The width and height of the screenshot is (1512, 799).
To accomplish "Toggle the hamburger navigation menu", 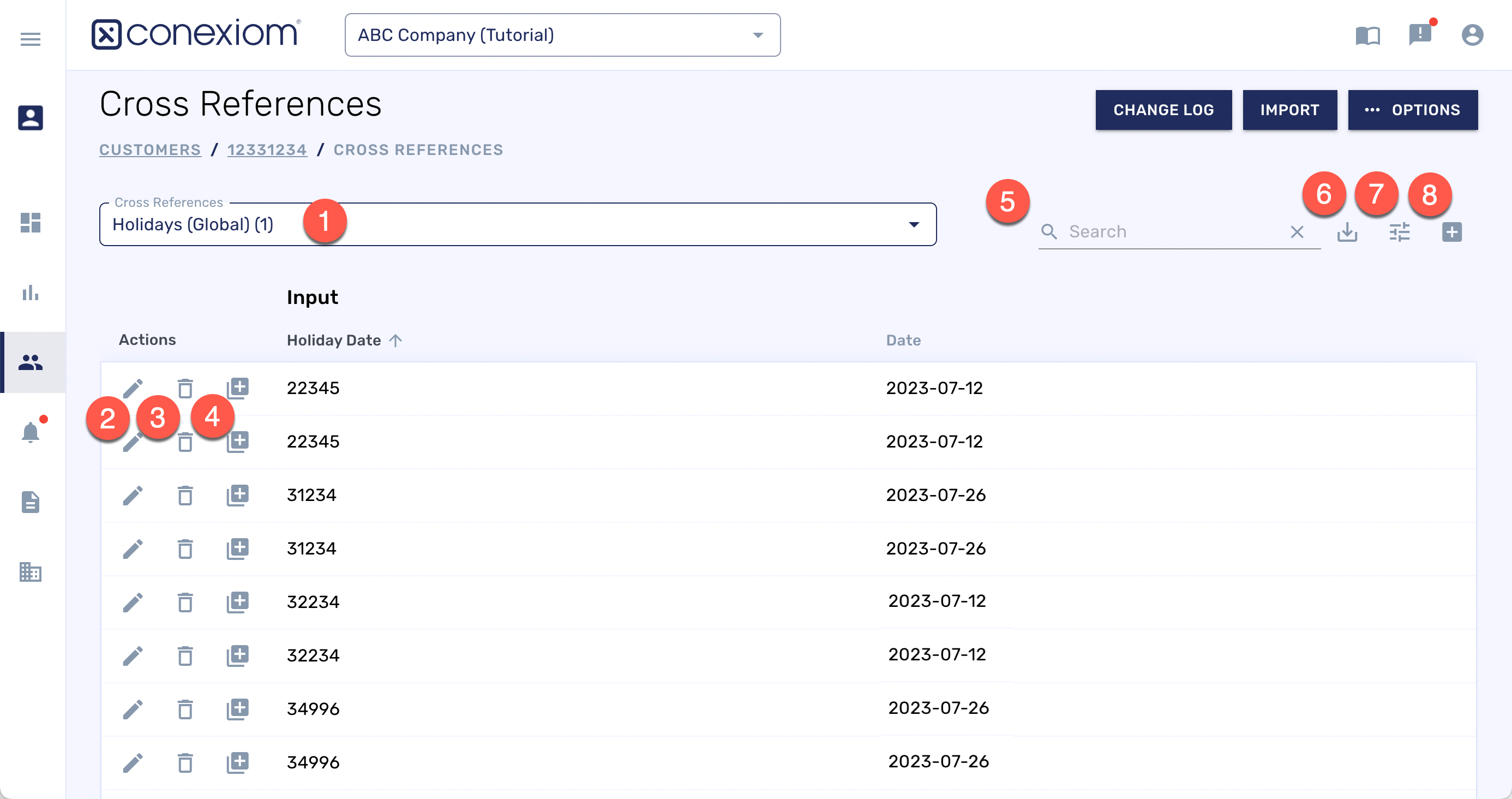I will (x=31, y=39).
